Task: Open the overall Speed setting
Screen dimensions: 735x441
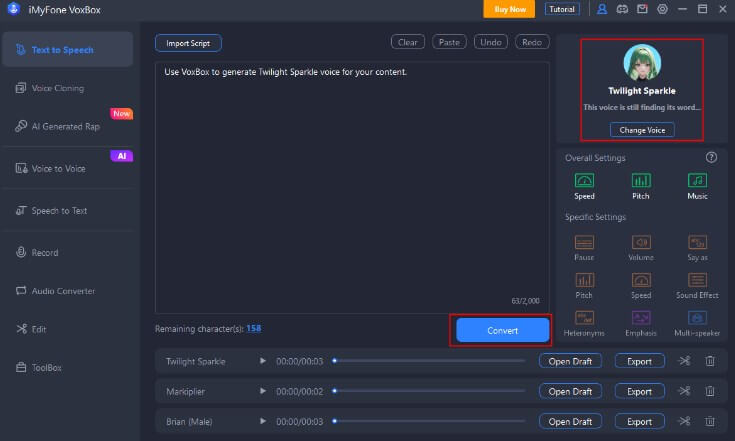Action: (x=584, y=186)
